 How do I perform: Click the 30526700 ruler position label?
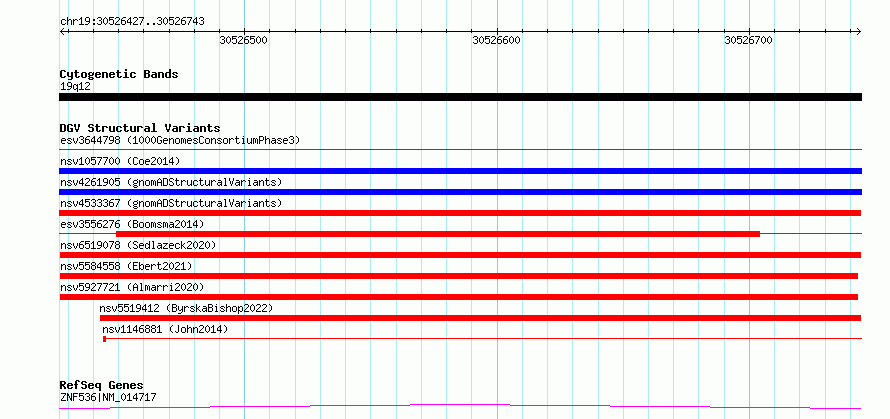(749, 41)
